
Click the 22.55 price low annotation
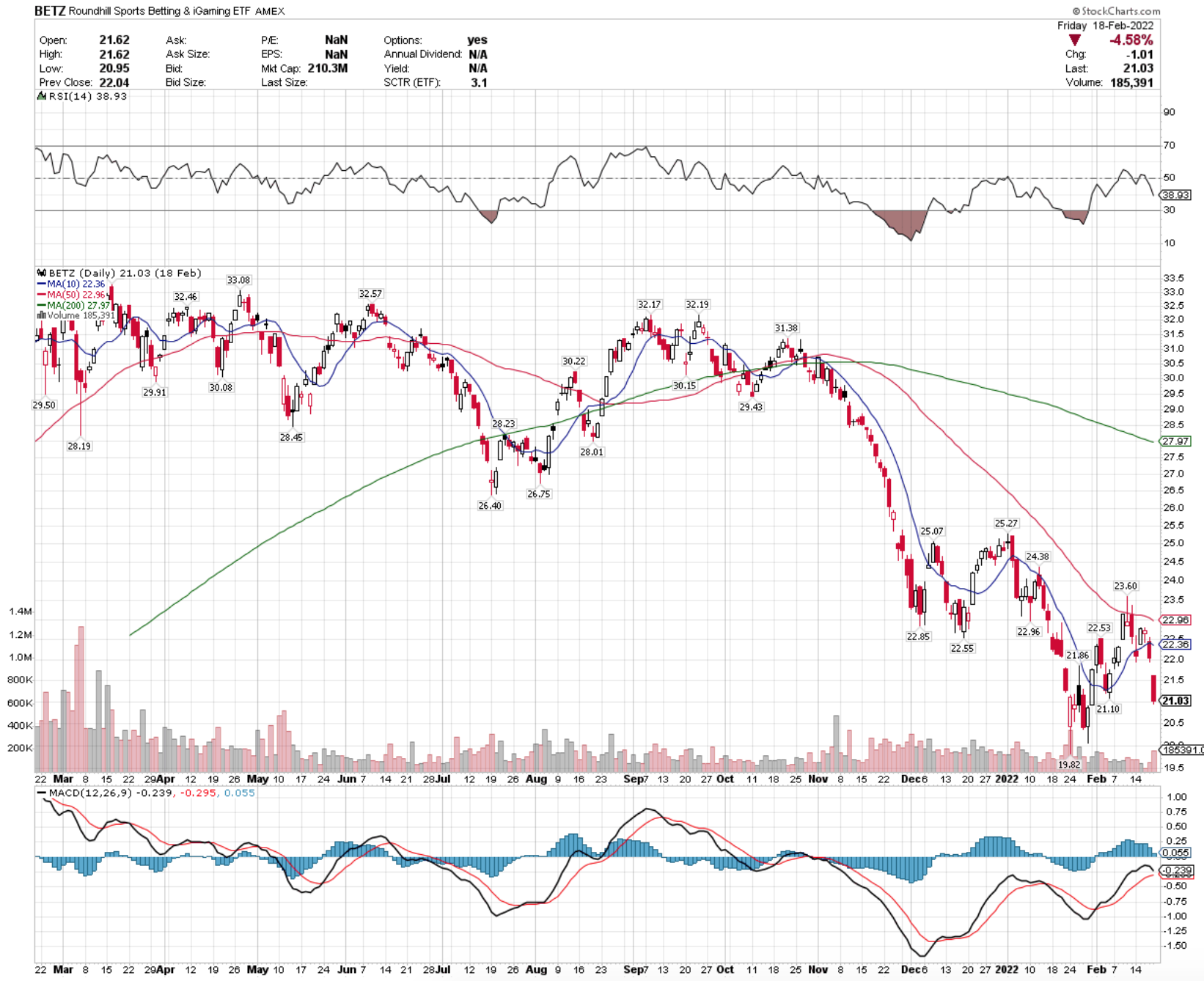[x=962, y=648]
